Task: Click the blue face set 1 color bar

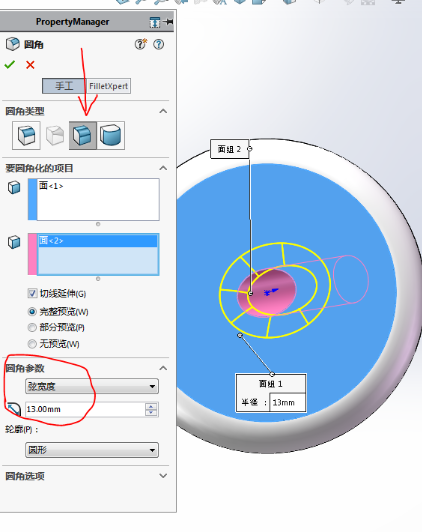Action: [33, 200]
